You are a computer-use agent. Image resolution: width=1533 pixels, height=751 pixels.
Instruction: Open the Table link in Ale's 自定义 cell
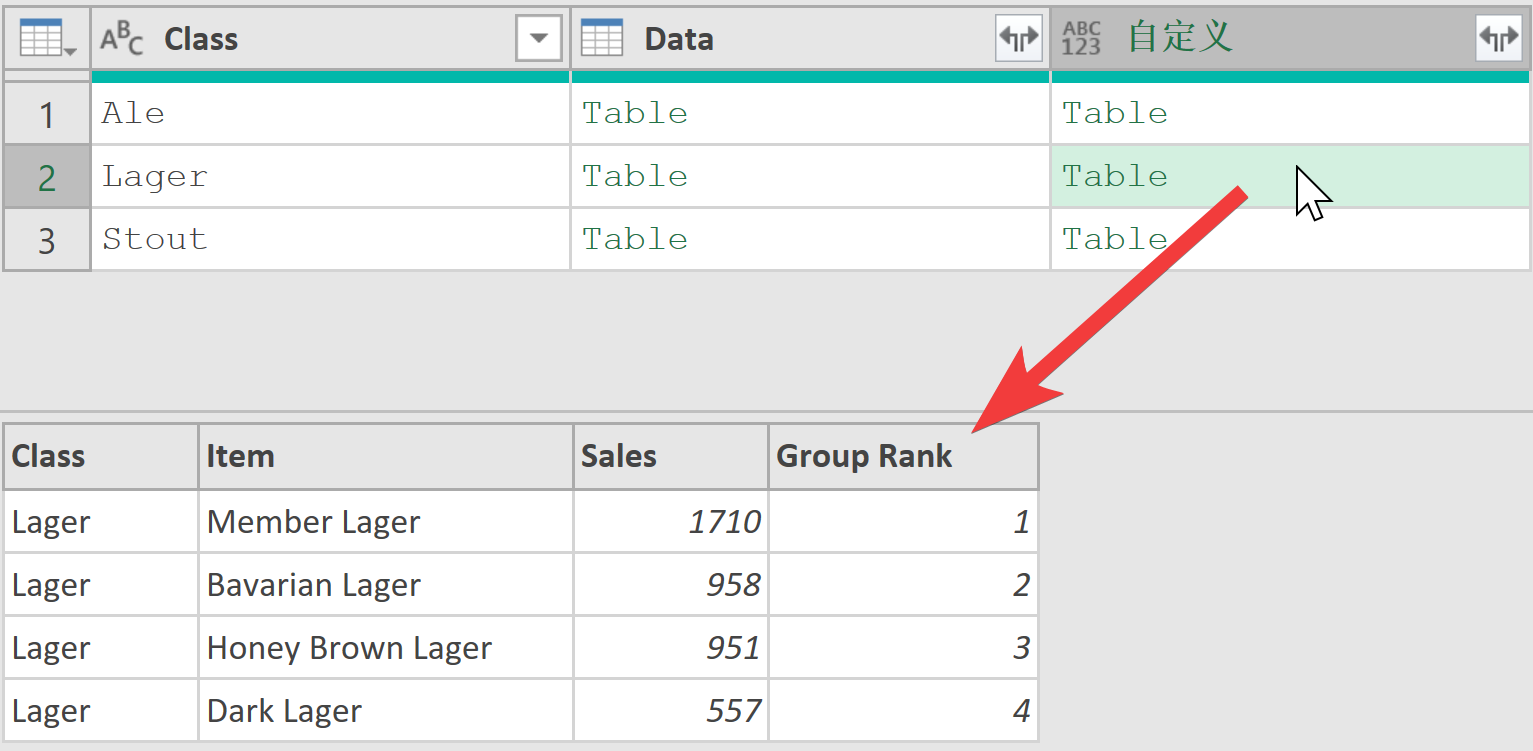click(1115, 113)
